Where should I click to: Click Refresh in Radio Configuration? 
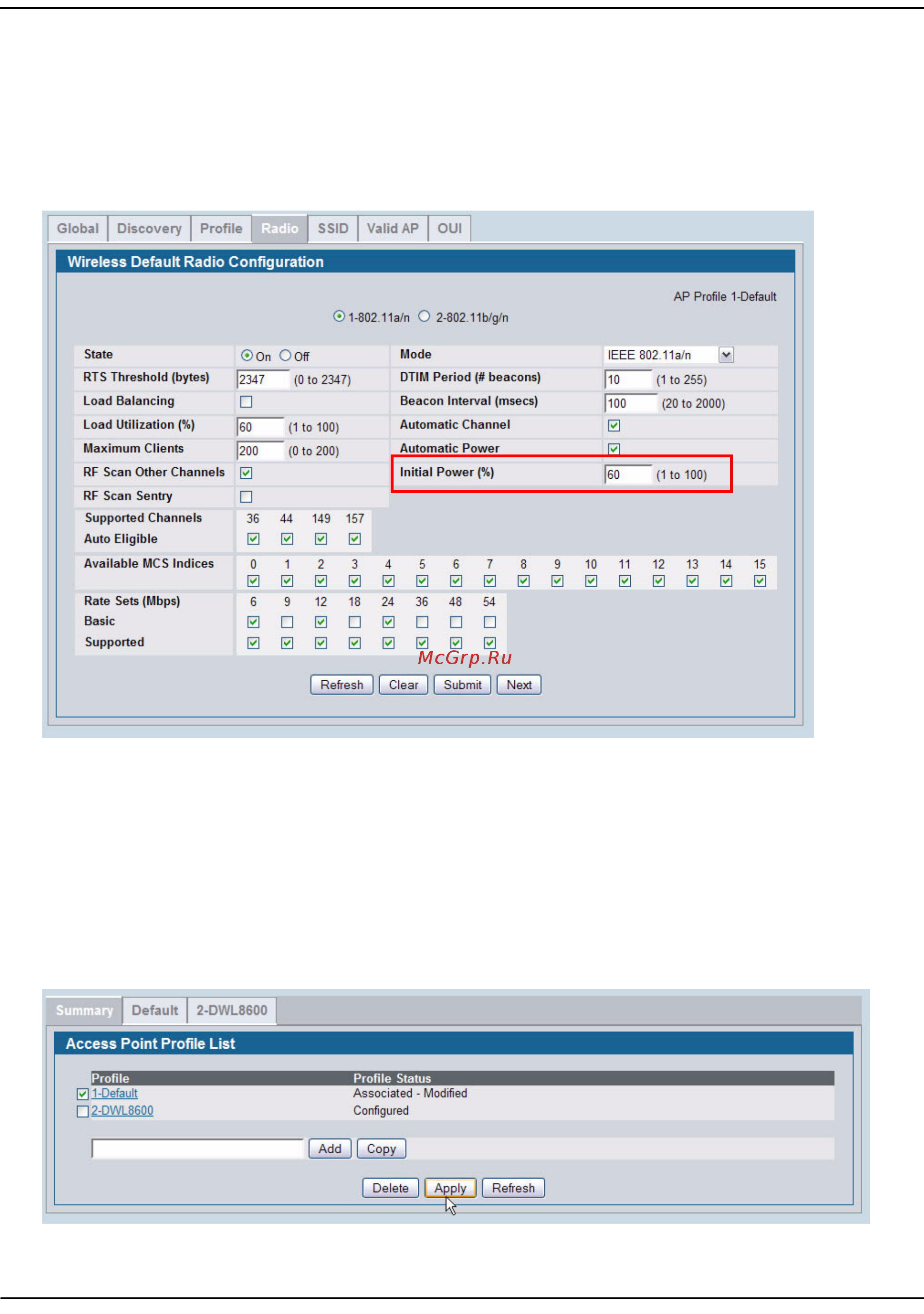click(x=342, y=685)
